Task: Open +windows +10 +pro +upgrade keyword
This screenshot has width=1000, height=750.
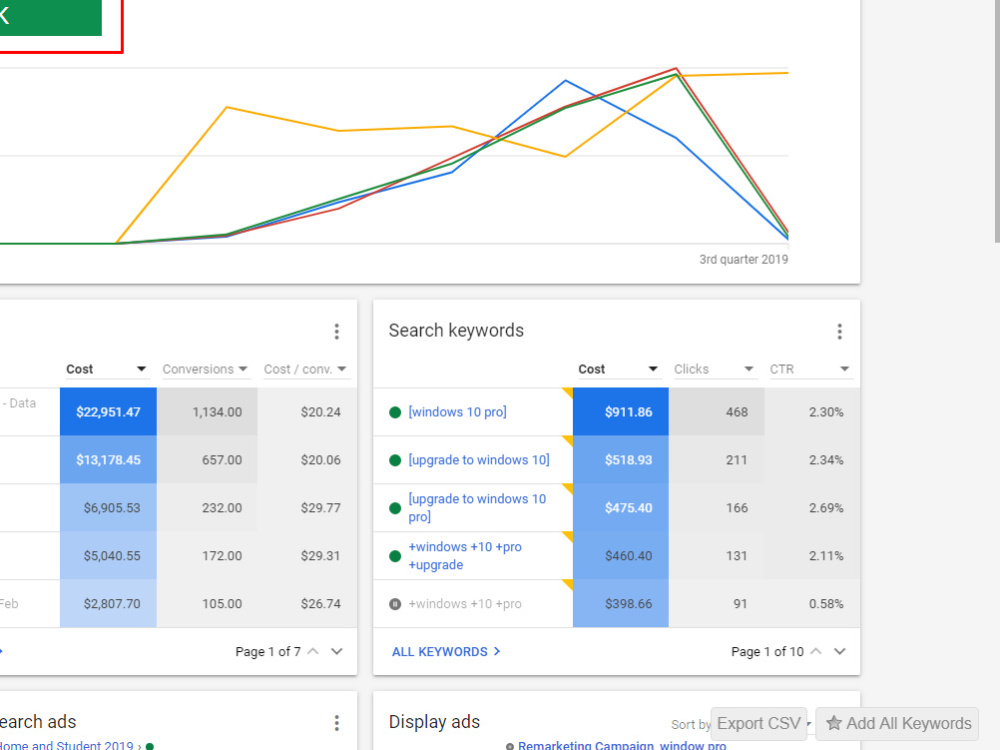Action: (x=465, y=555)
